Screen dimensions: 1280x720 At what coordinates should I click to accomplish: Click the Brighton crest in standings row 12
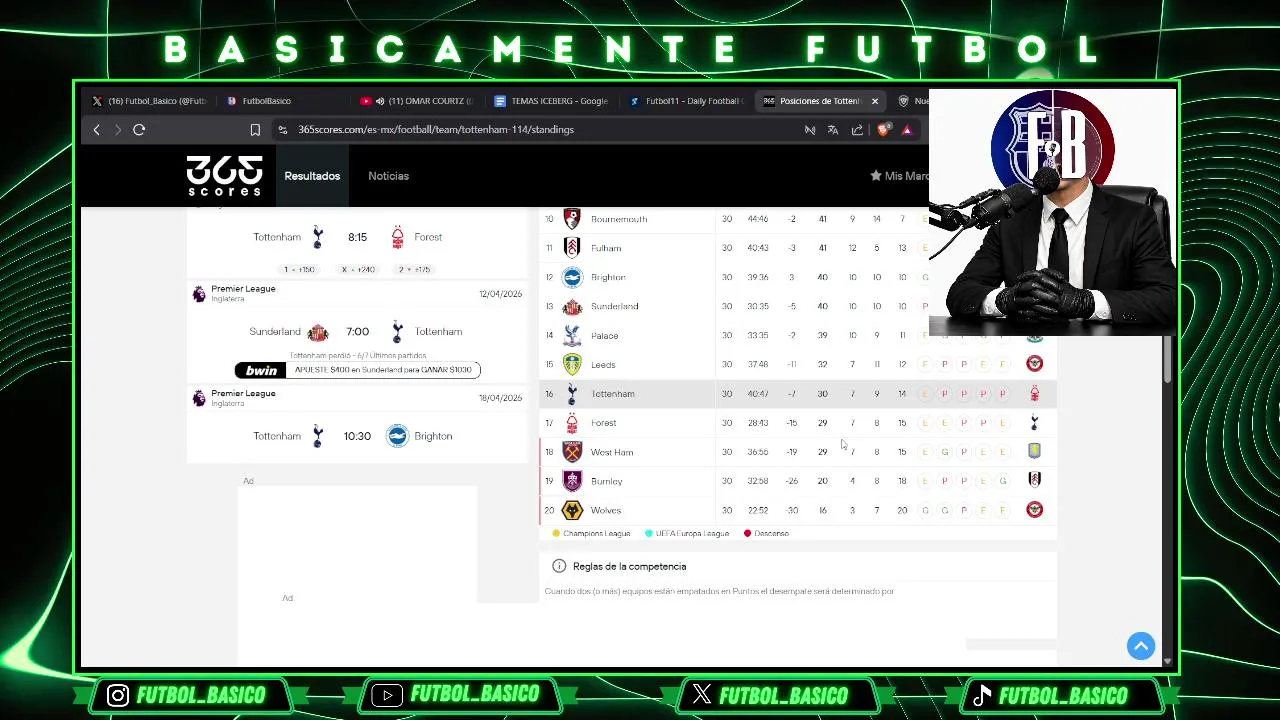point(572,277)
